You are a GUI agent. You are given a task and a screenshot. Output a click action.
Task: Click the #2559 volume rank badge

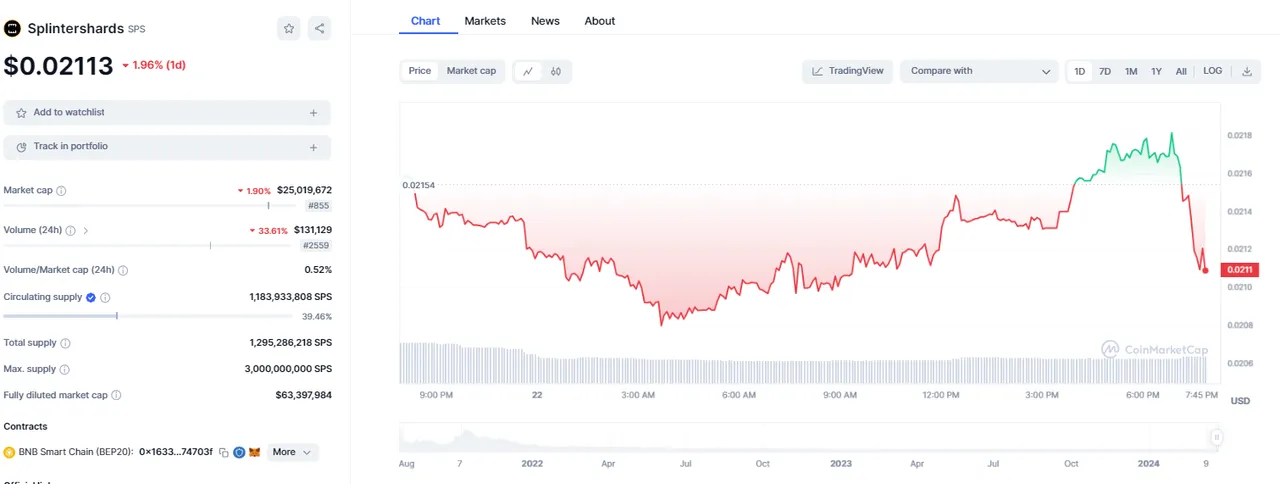316,245
